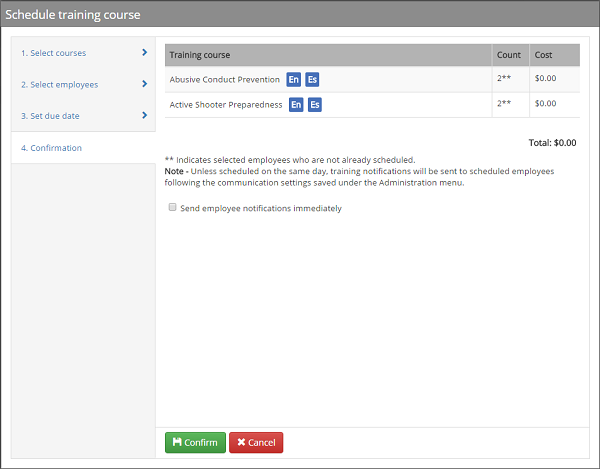This screenshot has width=600, height=469.
Task: Click the En badge for Abusive Conduct Prevention
Action: click(x=293, y=80)
